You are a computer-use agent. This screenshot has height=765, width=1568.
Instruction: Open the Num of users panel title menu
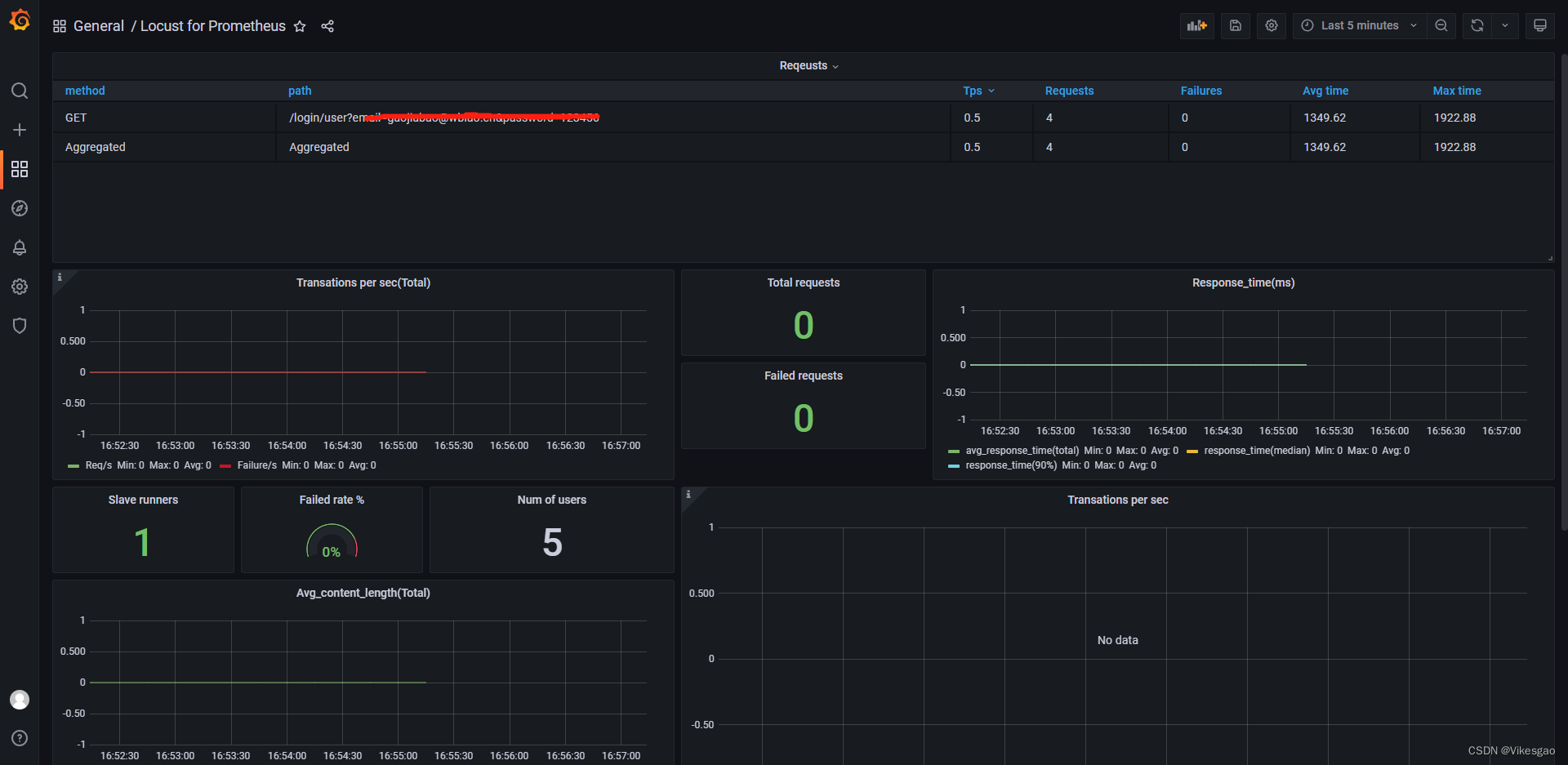pos(552,500)
